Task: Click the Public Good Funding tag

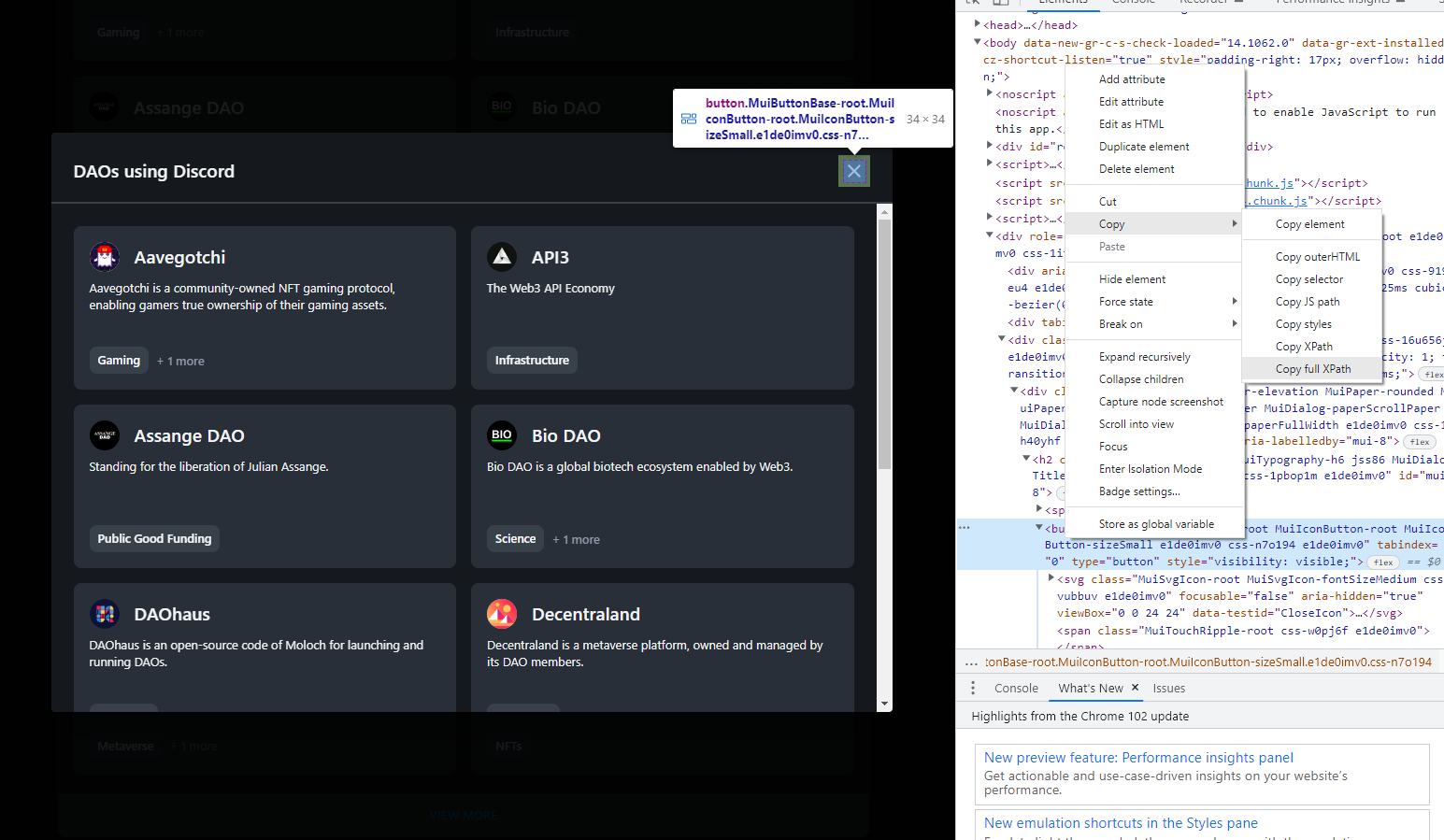Action: [154, 539]
